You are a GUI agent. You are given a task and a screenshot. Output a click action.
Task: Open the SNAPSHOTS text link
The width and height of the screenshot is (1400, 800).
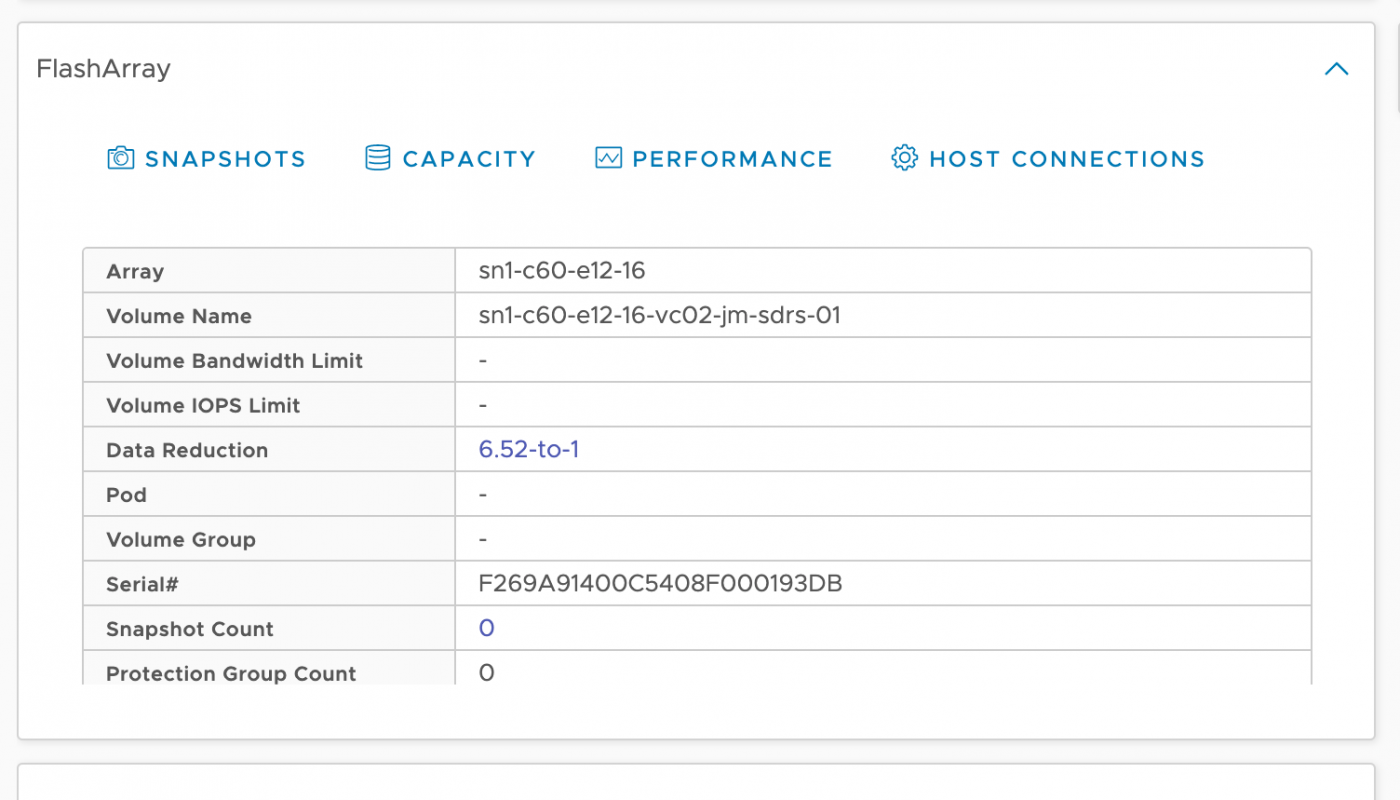pos(225,159)
